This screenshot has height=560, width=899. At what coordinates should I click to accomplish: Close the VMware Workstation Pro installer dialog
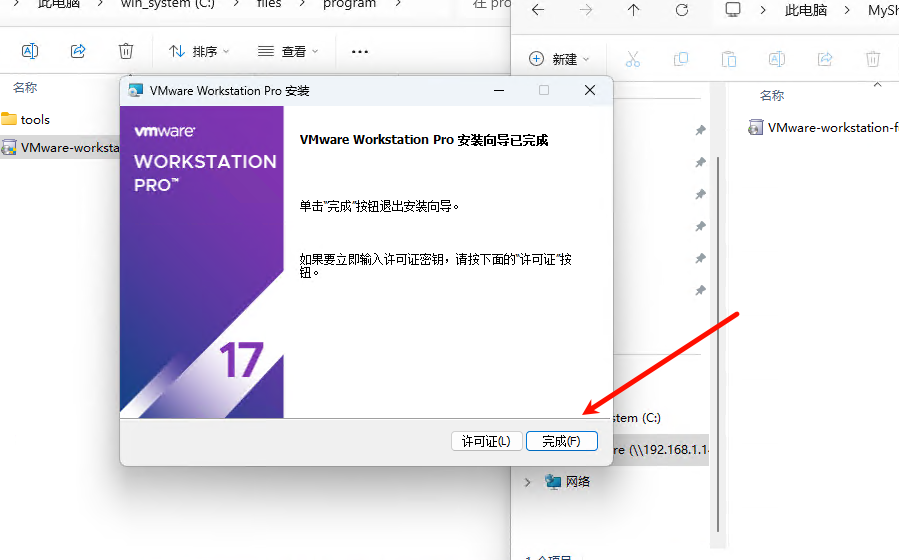point(589,90)
